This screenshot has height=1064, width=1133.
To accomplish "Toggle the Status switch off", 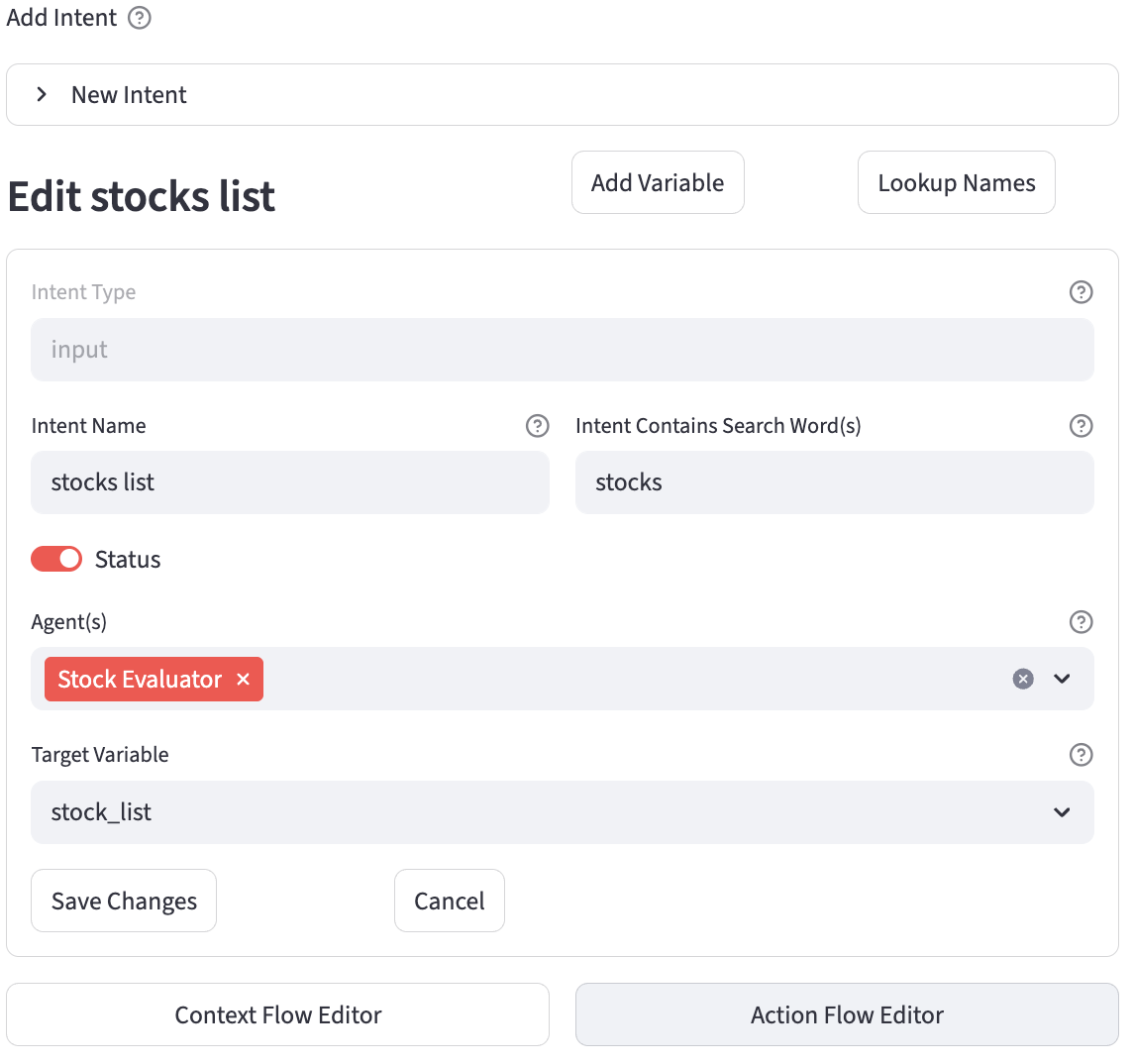I will tap(56, 560).
